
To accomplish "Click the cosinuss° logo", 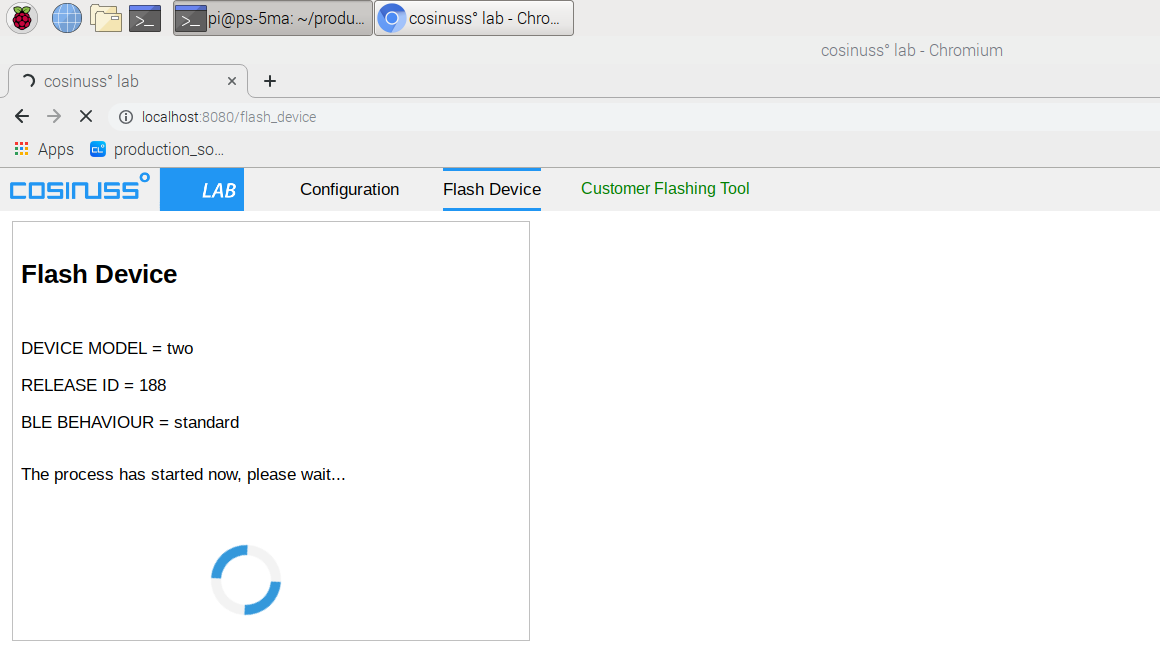I will 80,187.
